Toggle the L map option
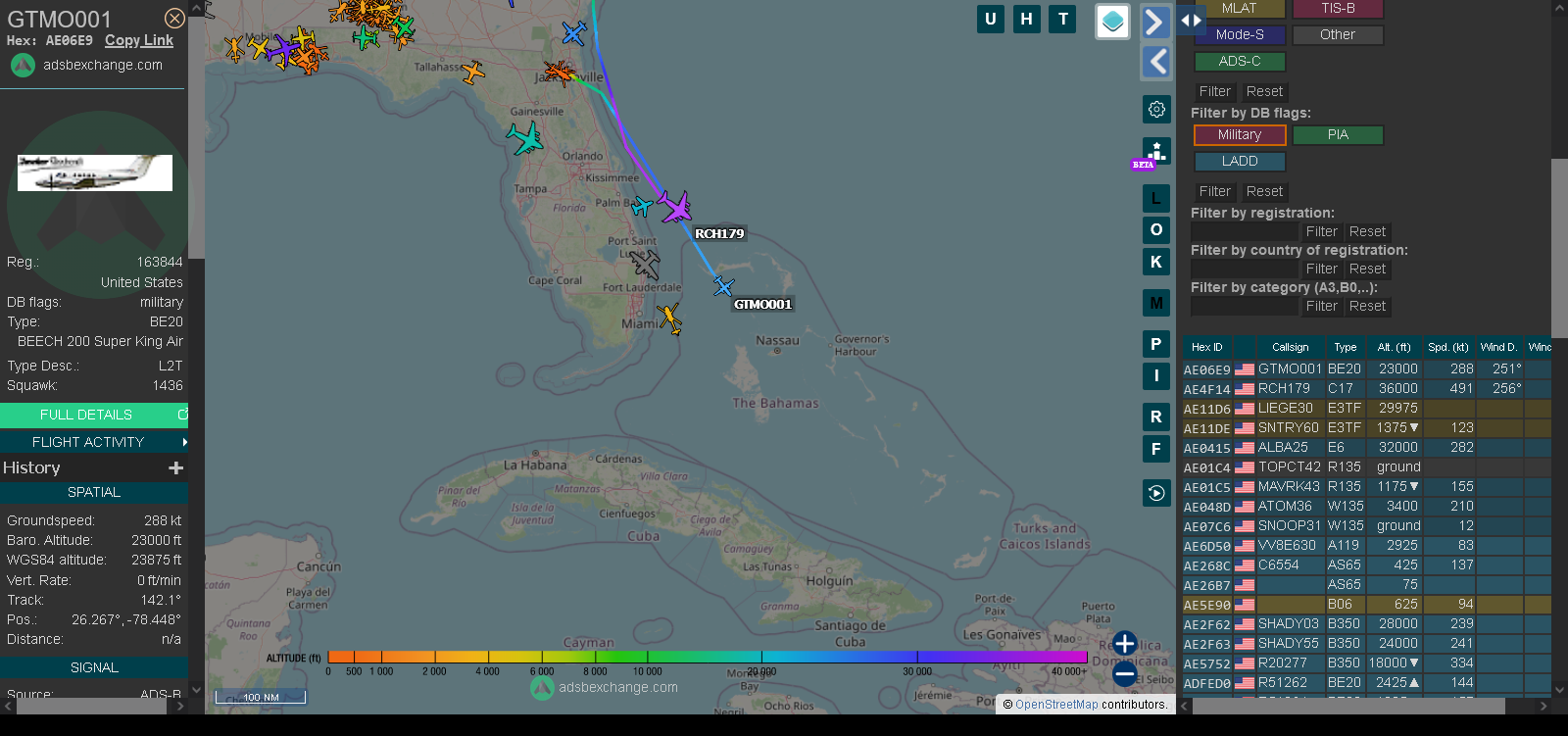 click(x=1156, y=199)
